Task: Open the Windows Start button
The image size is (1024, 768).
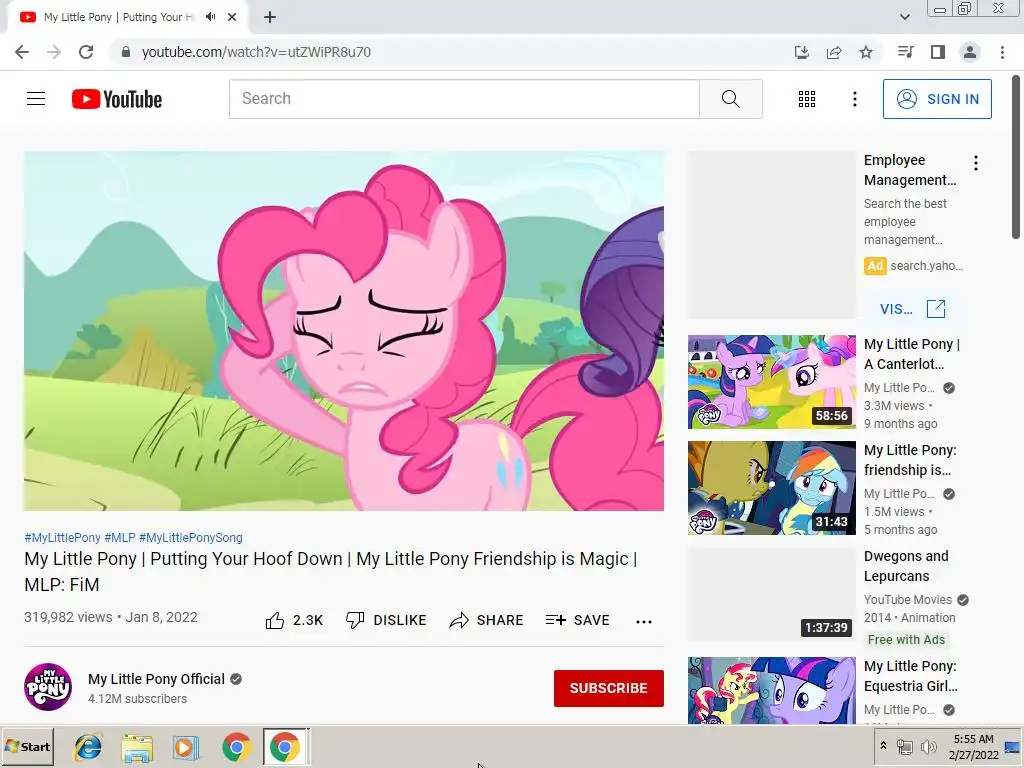Action: pos(27,746)
